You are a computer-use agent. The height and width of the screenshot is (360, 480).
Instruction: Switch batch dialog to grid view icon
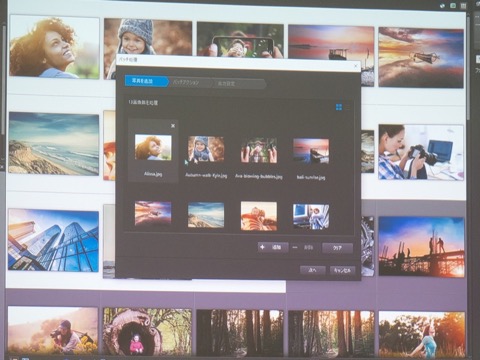coord(339,107)
